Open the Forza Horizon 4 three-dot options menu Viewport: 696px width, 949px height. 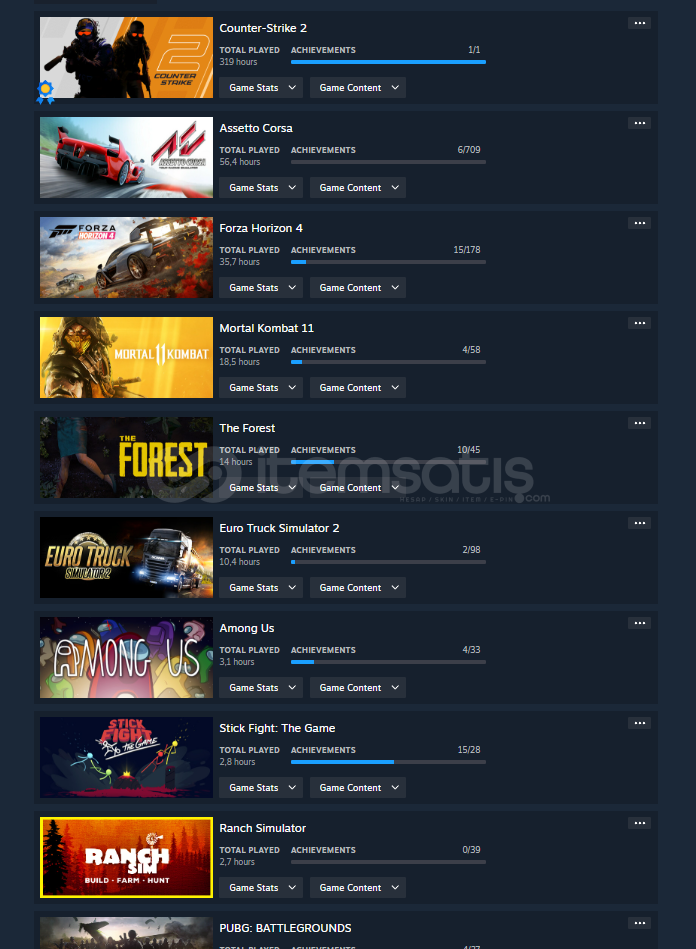tap(639, 223)
